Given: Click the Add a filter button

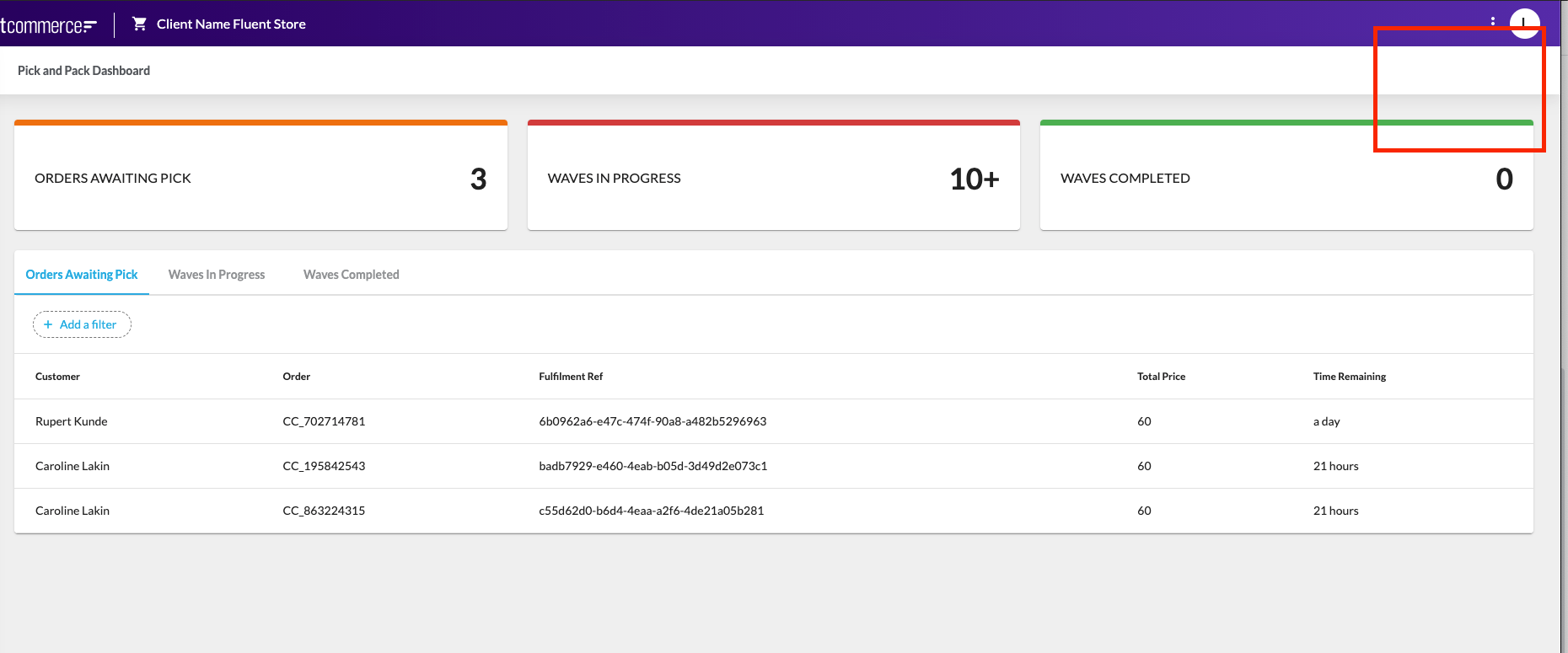Looking at the screenshot, I should point(82,324).
